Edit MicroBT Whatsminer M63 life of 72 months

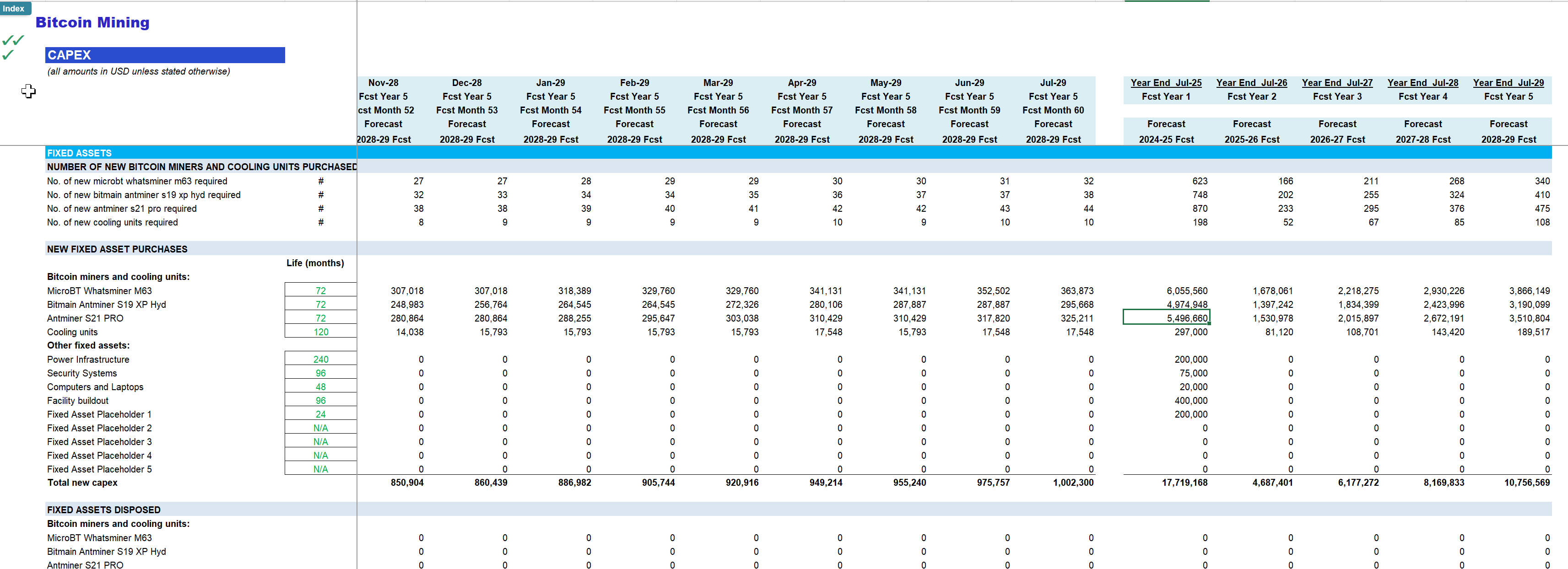pos(320,290)
